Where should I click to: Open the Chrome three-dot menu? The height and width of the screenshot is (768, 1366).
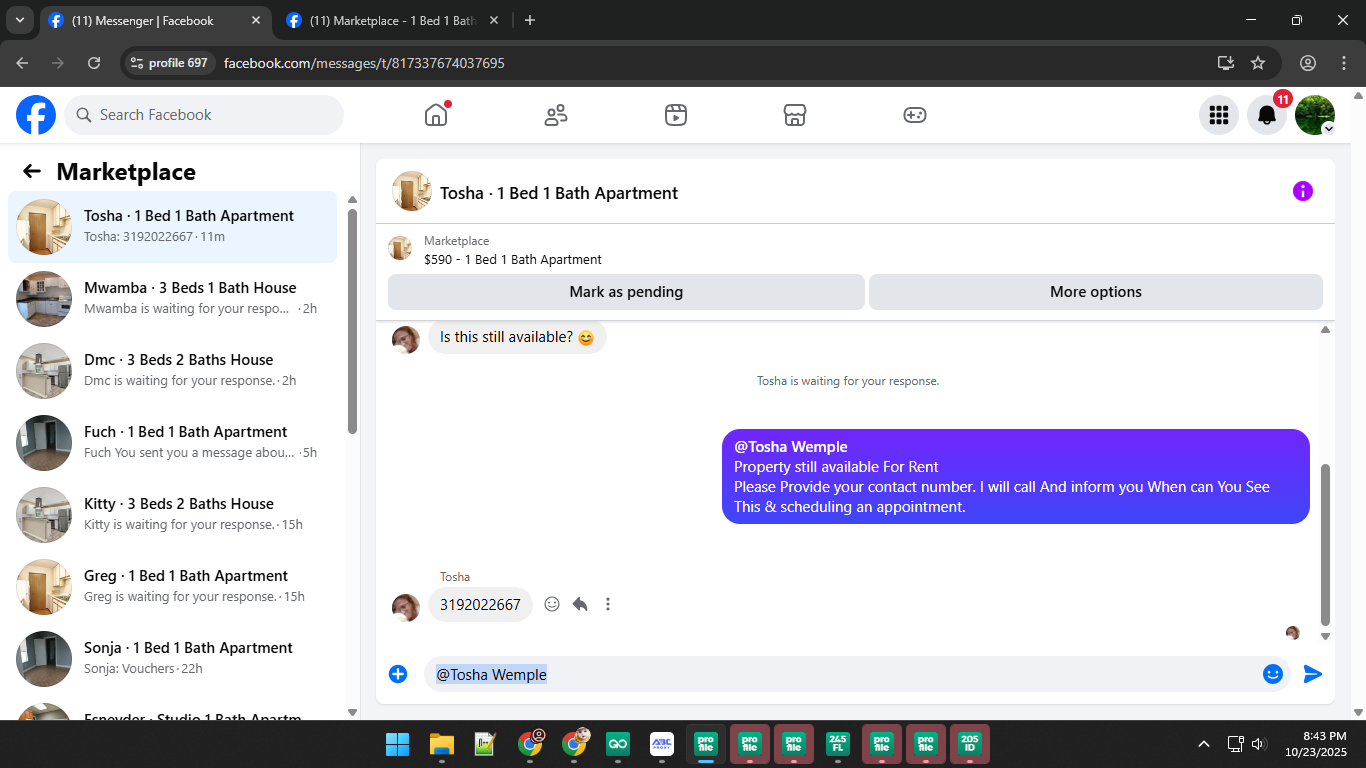pyautogui.click(x=1343, y=63)
